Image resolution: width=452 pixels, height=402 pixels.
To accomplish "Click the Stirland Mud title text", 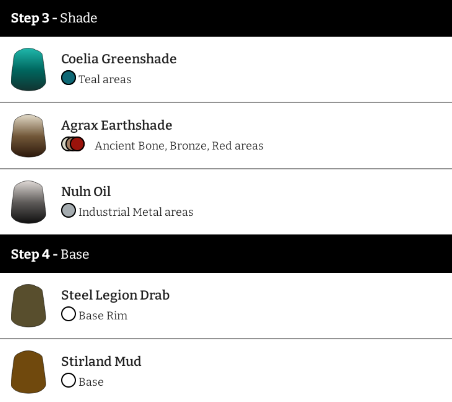I will (101, 361).
